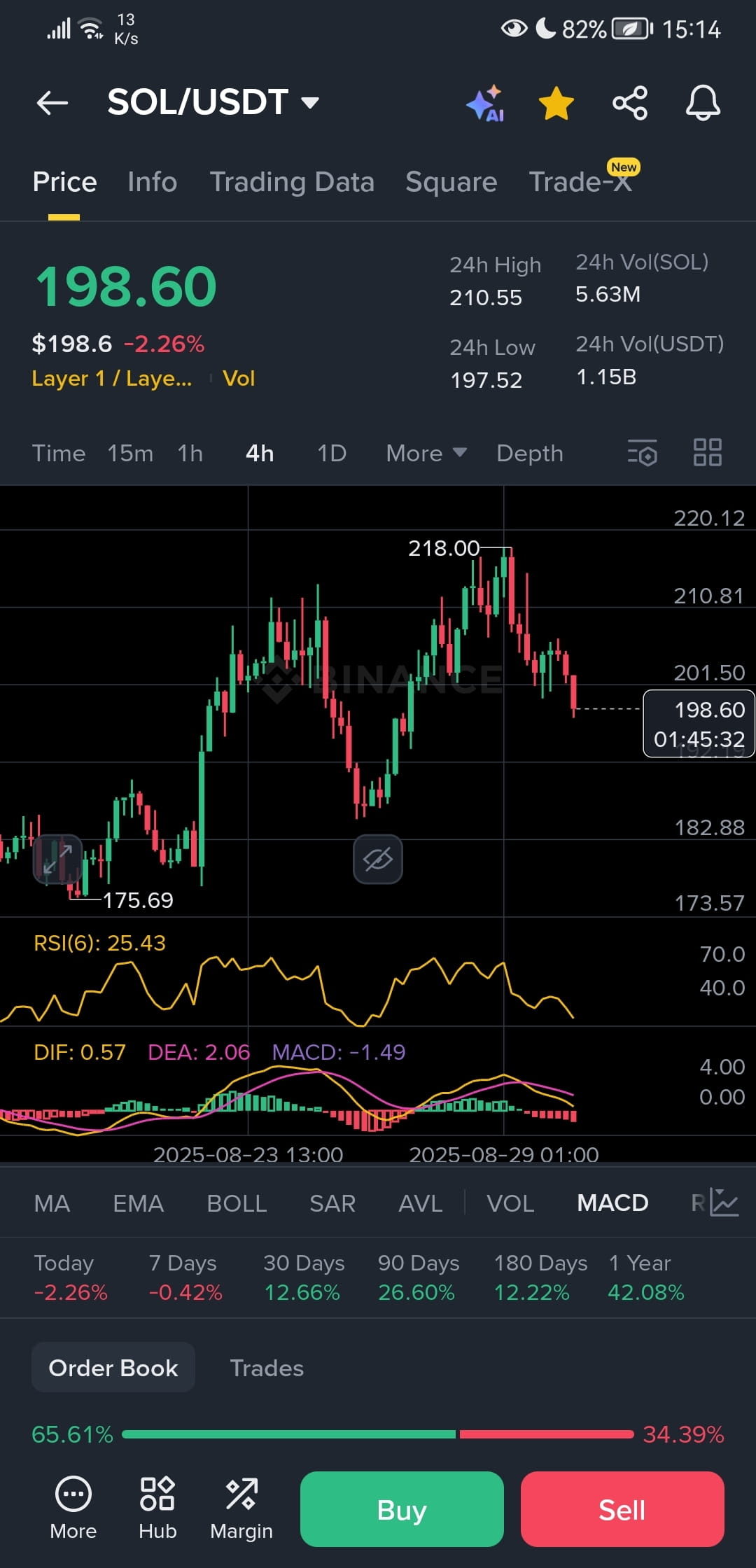Open the Trade-X tab
Viewport: 756px width, 1568px height.
click(x=580, y=182)
